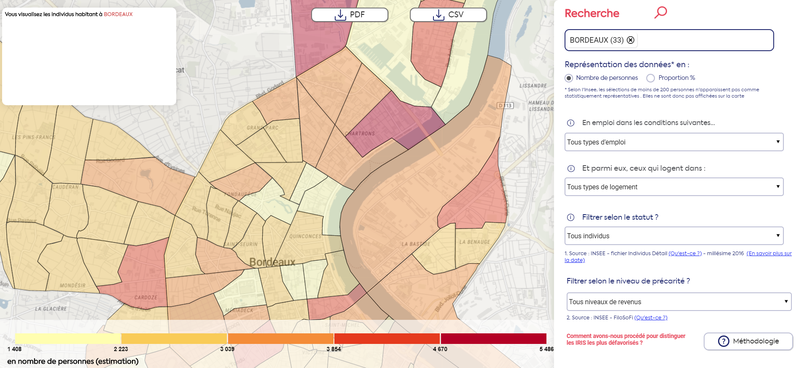Open the 'Tous niveaux de revenus' dropdown
The image size is (799, 368).
[x=679, y=301]
